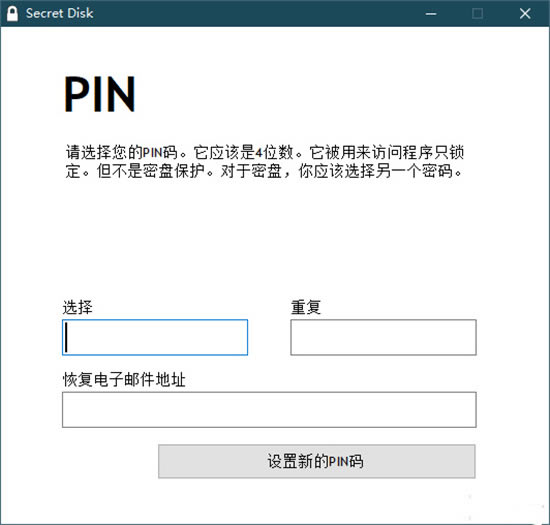Viewport: 550px width, 525px height.
Task: Click the Secret Disk title text
Action: 59,13
